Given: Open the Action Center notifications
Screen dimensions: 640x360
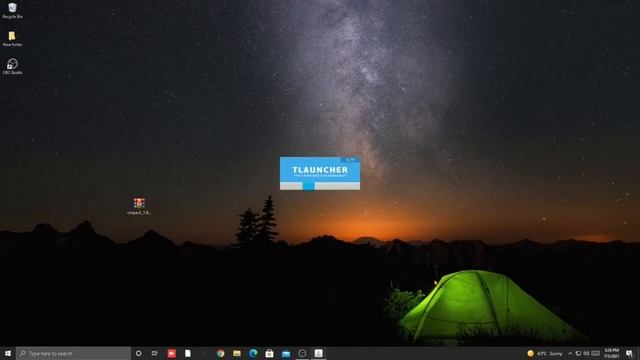Looking at the screenshot, I should tap(629, 353).
